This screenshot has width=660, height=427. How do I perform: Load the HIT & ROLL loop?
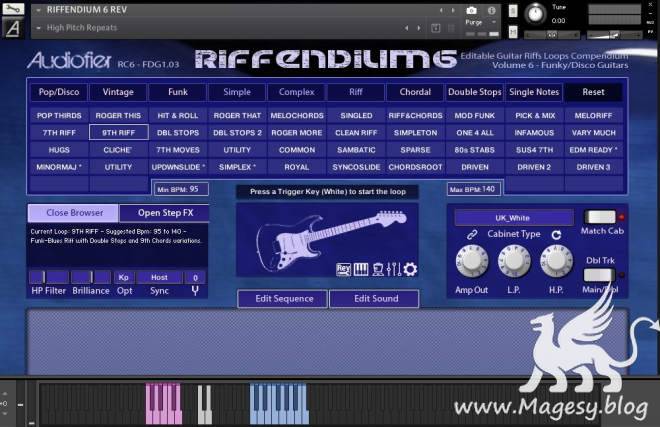tap(178, 116)
